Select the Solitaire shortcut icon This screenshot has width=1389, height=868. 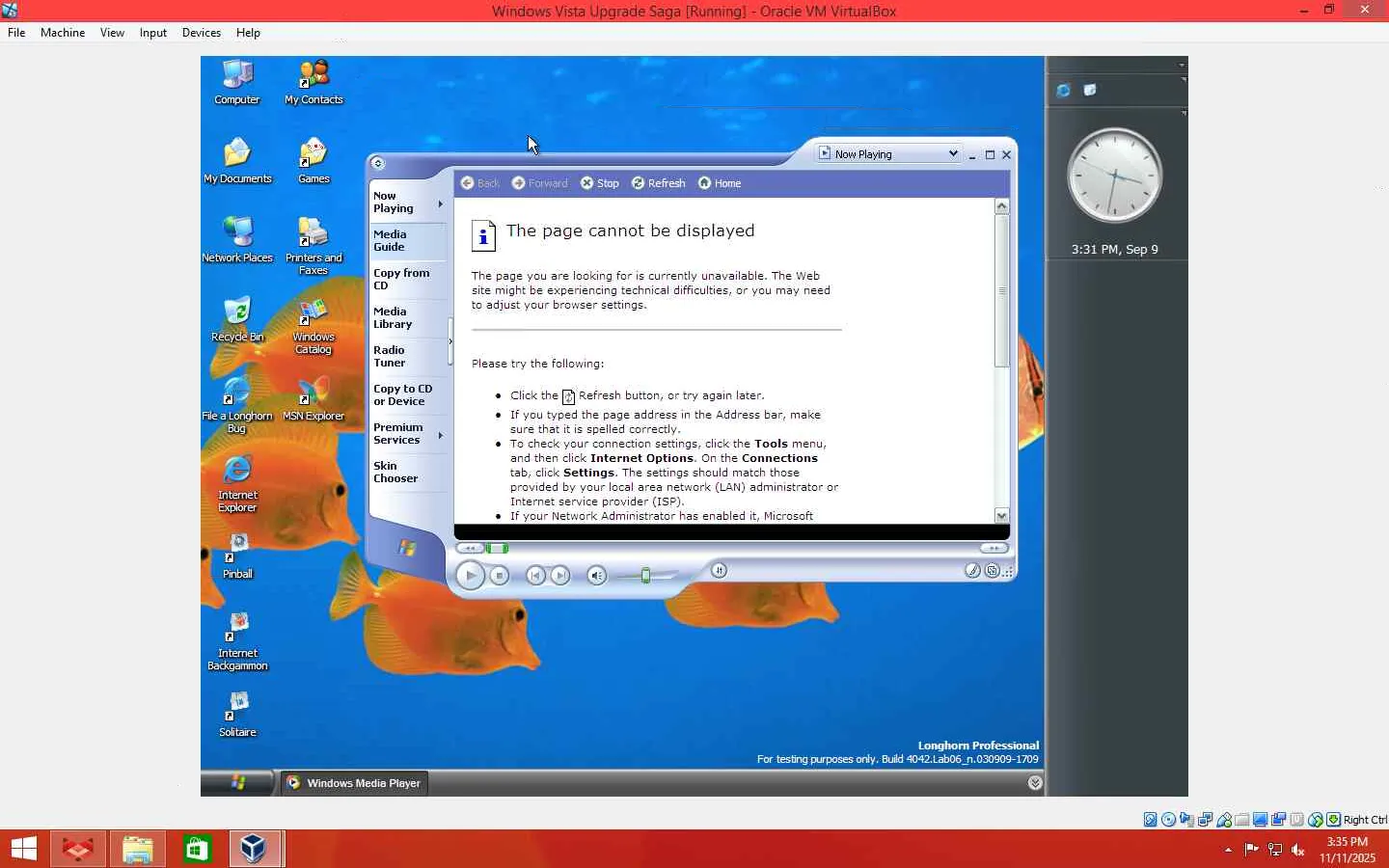point(237,715)
